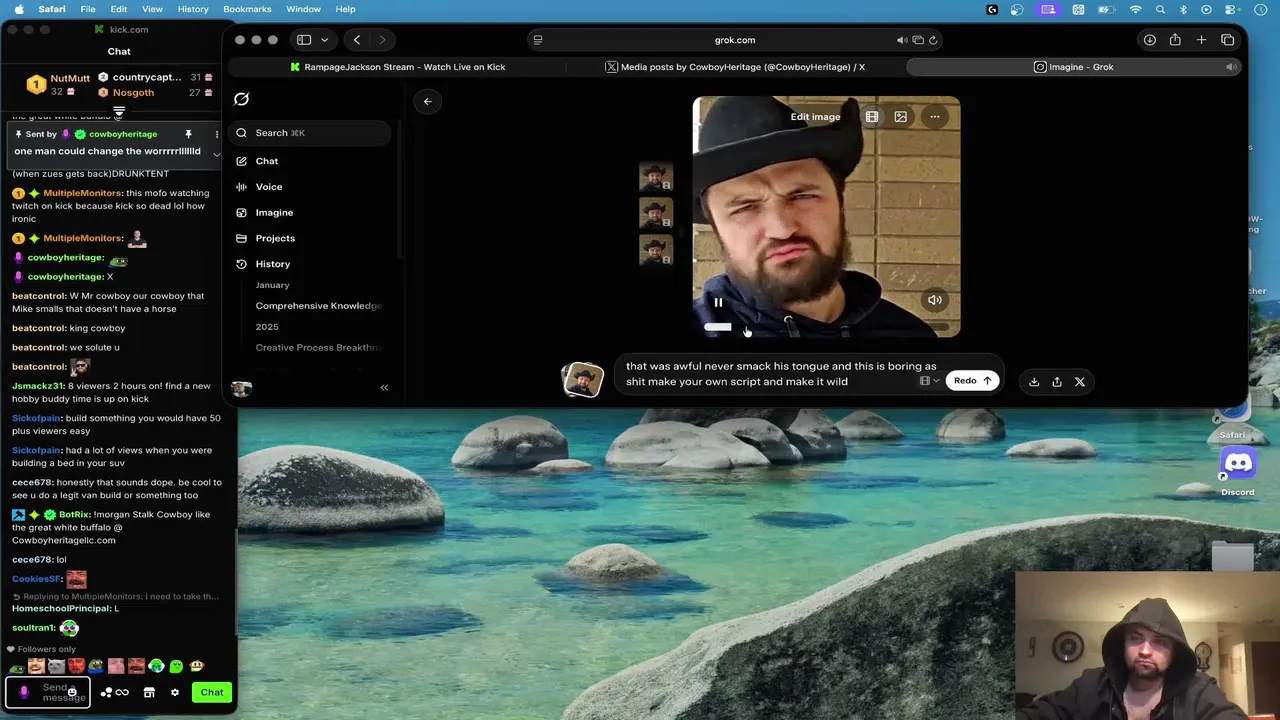Click January under History list
The width and height of the screenshot is (1280, 720).
[272, 285]
